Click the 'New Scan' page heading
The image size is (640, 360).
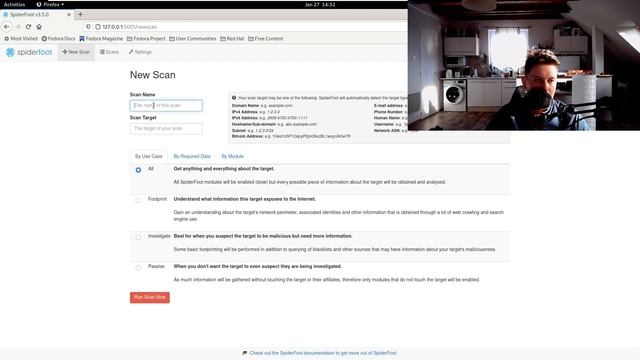[153, 75]
